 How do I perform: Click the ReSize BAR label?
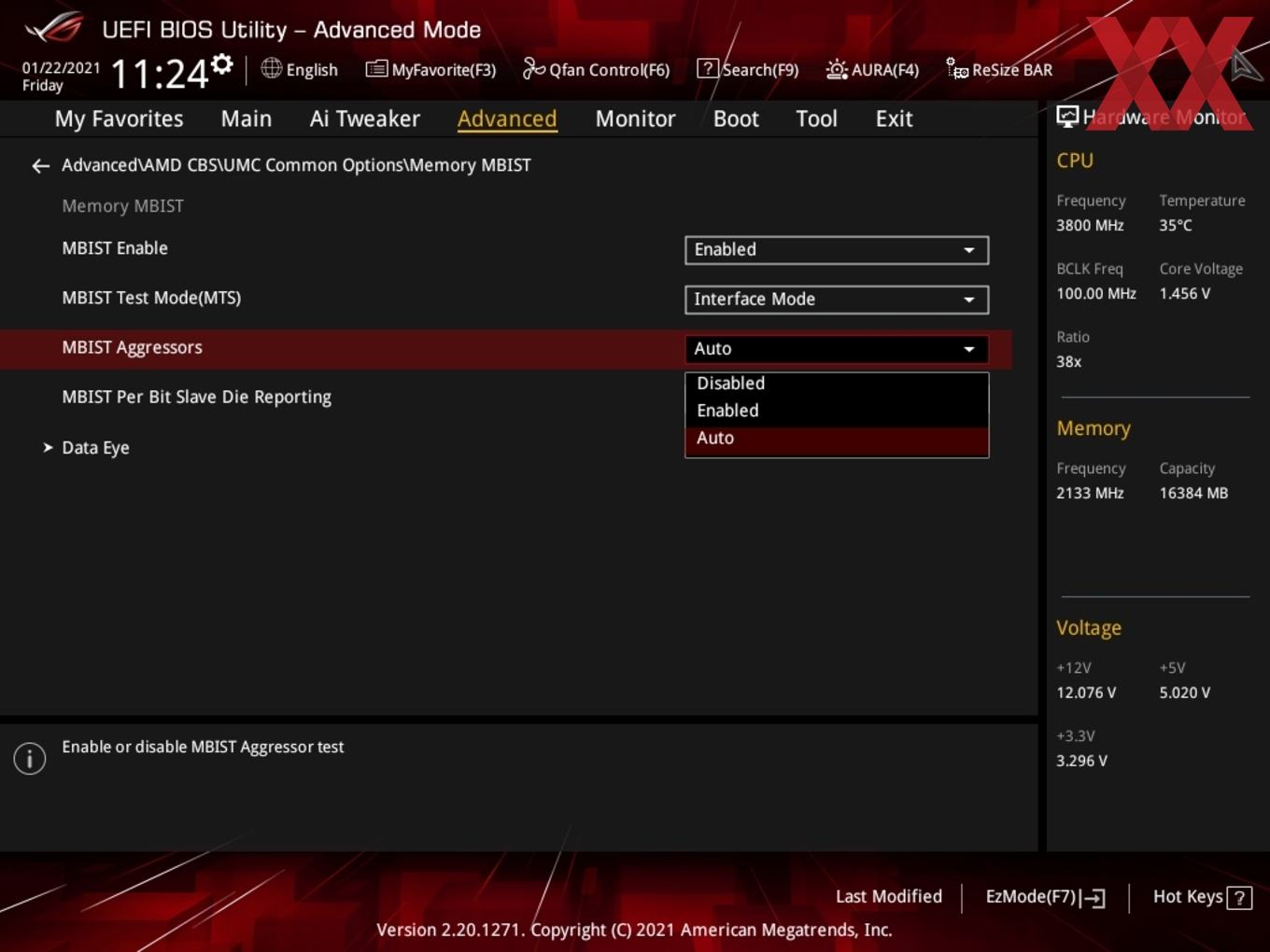click(1012, 70)
